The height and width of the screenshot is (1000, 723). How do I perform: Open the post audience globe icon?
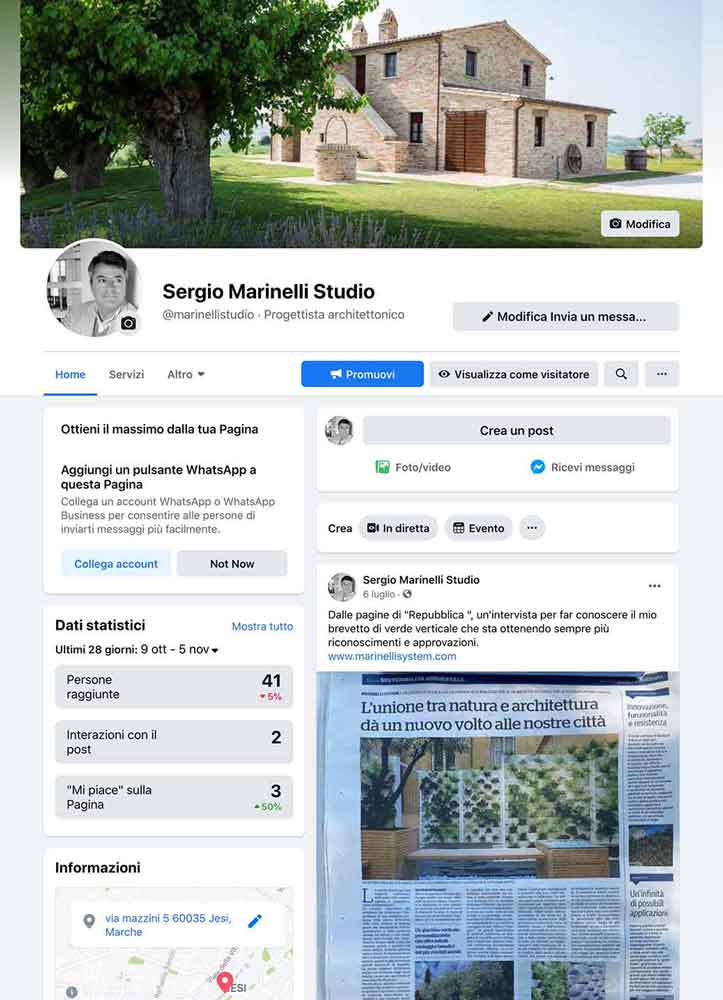tap(407, 594)
